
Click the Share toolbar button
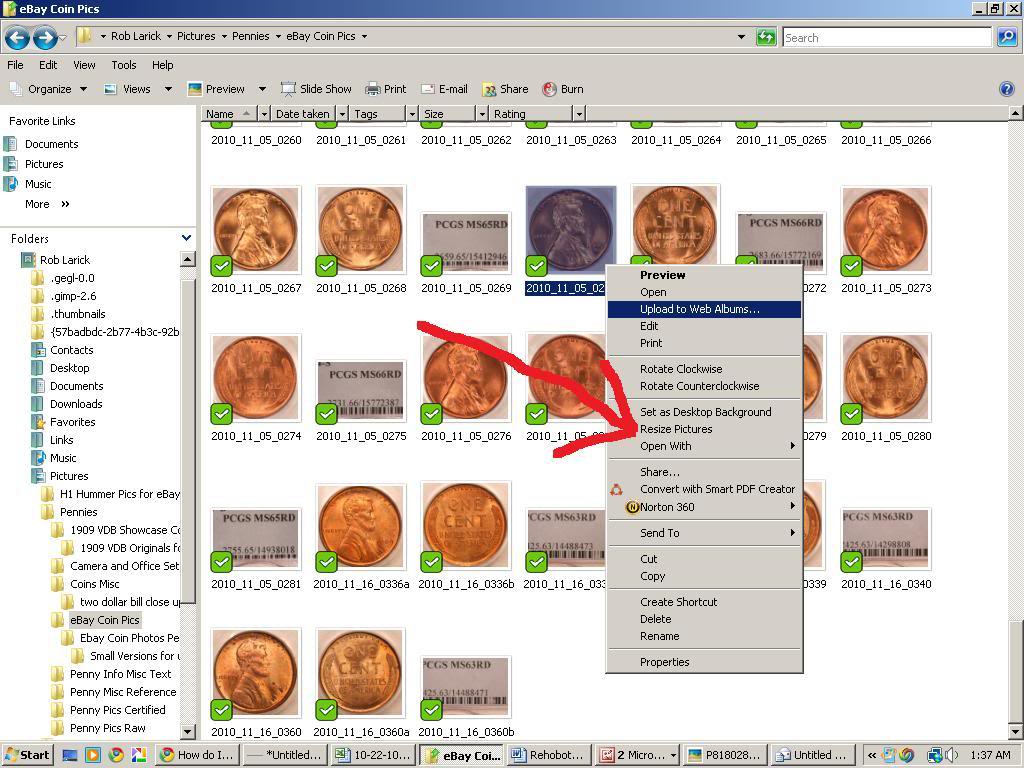tap(505, 89)
